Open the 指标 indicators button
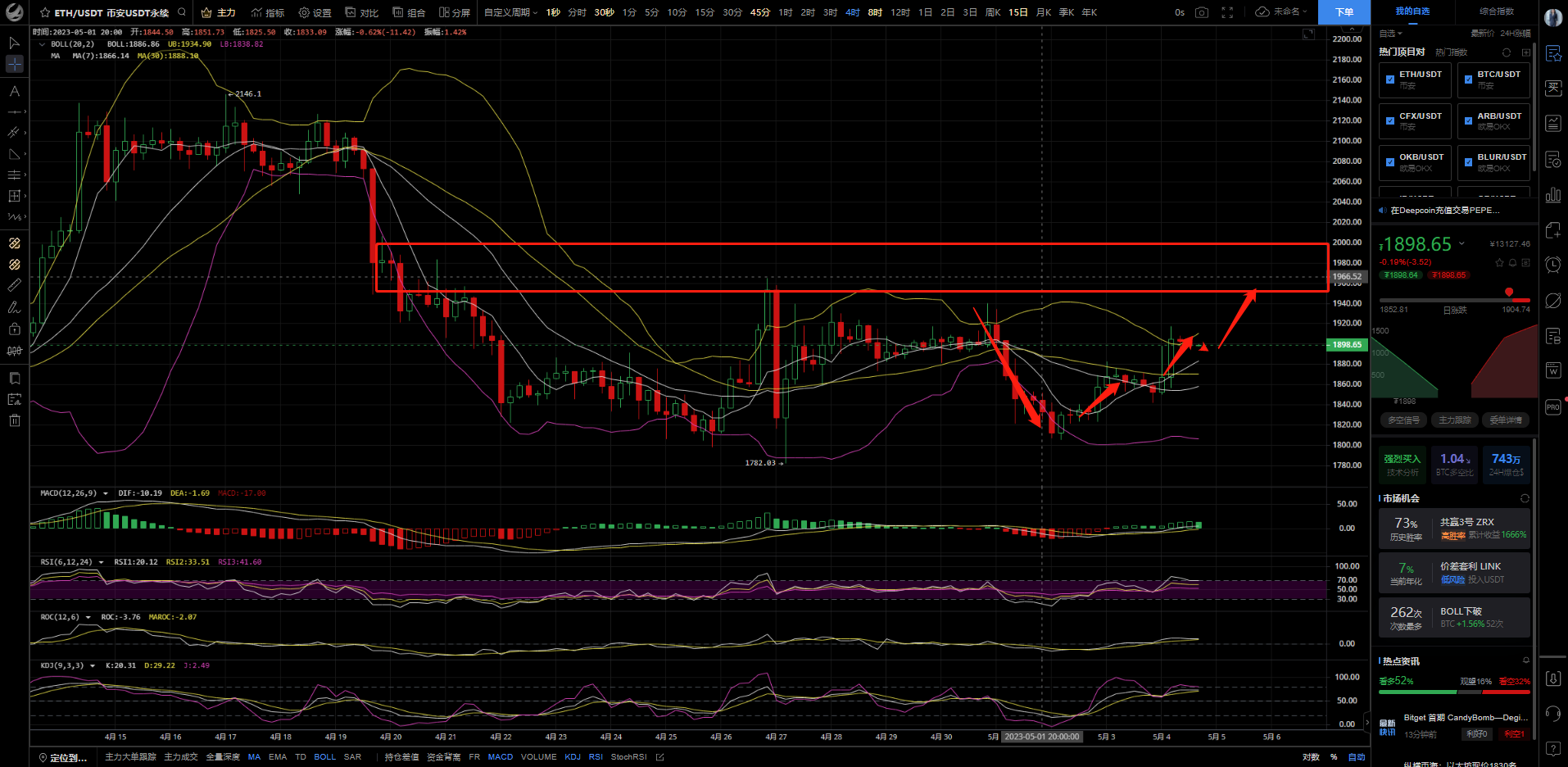The height and width of the screenshot is (767, 1568). point(268,12)
